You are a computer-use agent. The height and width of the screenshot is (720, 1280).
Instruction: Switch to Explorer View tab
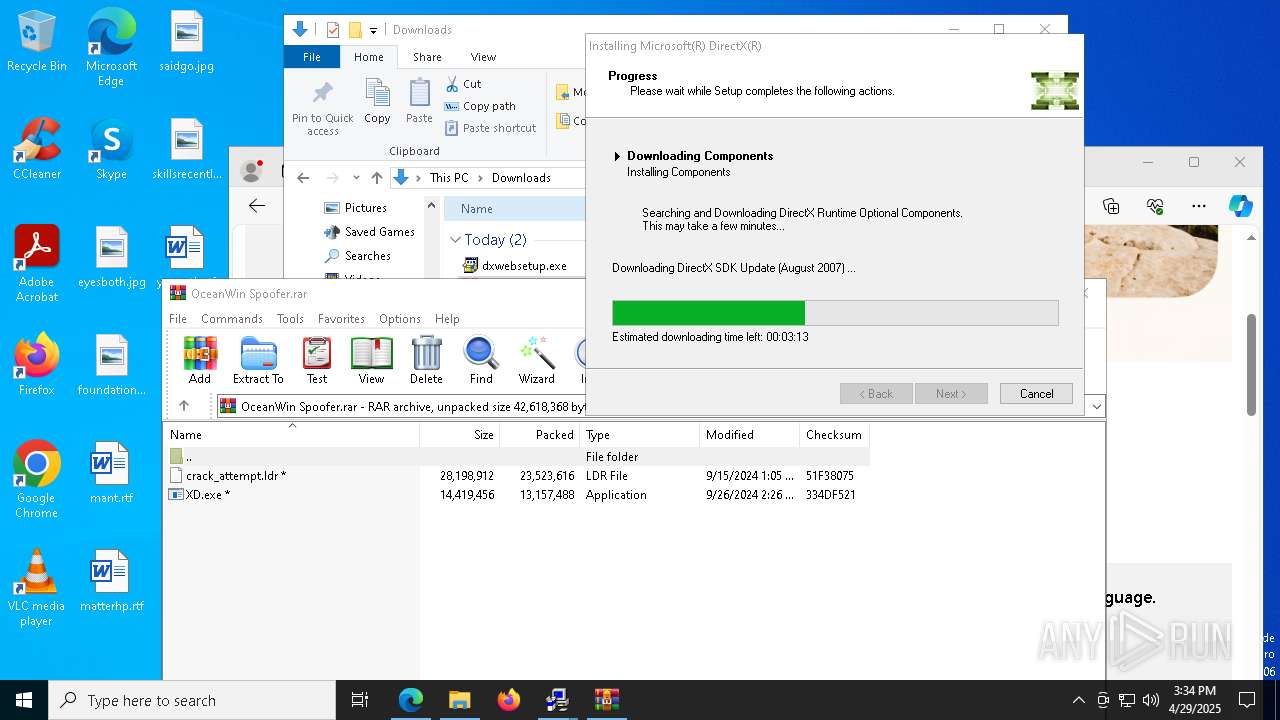tap(483, 57)
